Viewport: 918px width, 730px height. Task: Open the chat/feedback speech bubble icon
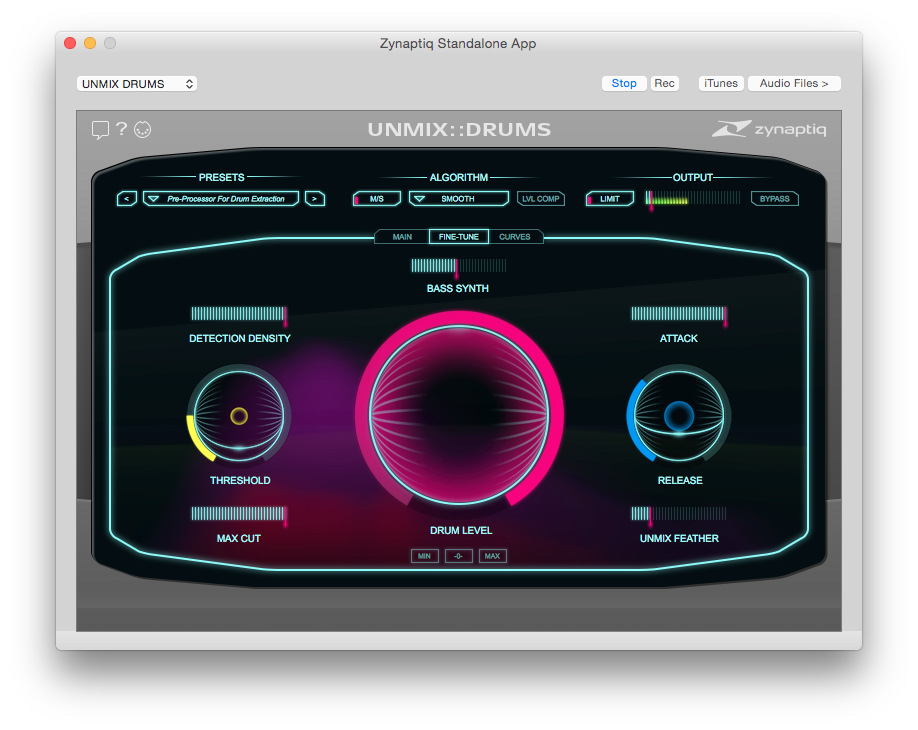coord(100,130)
